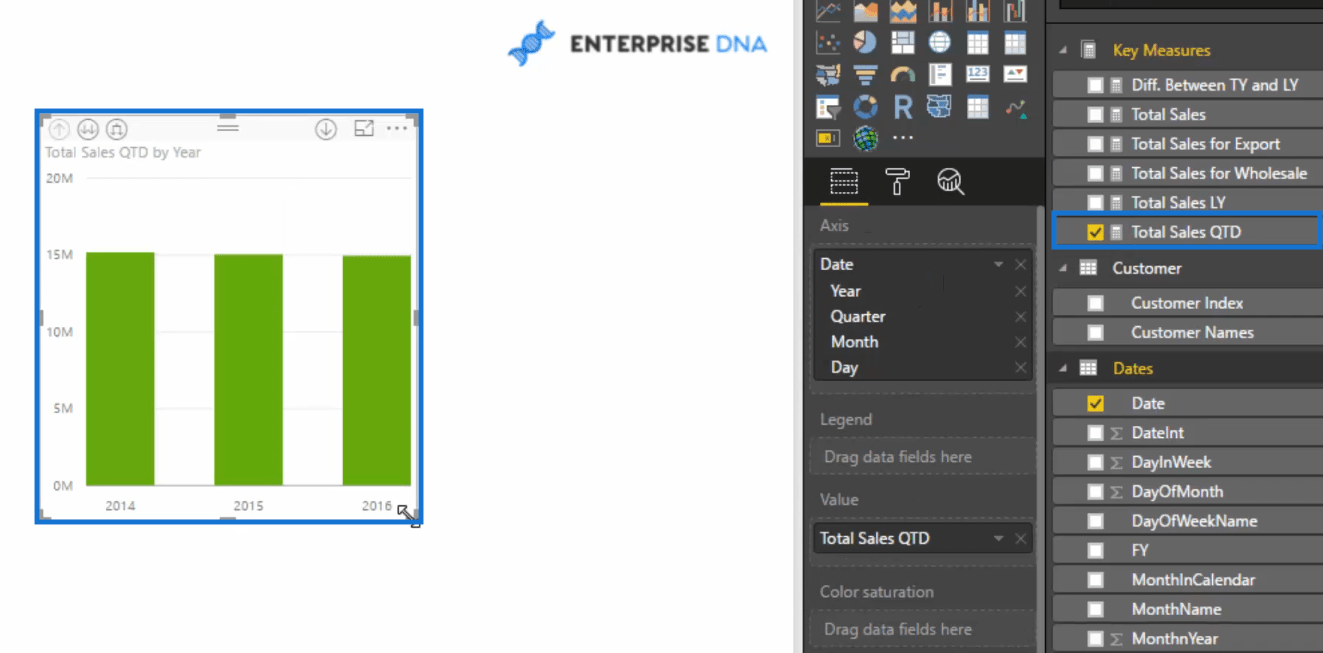Select the KPI visualization icon
Screen dimensions: 1323x653
pyautogui.click(x=1015, y=75)
